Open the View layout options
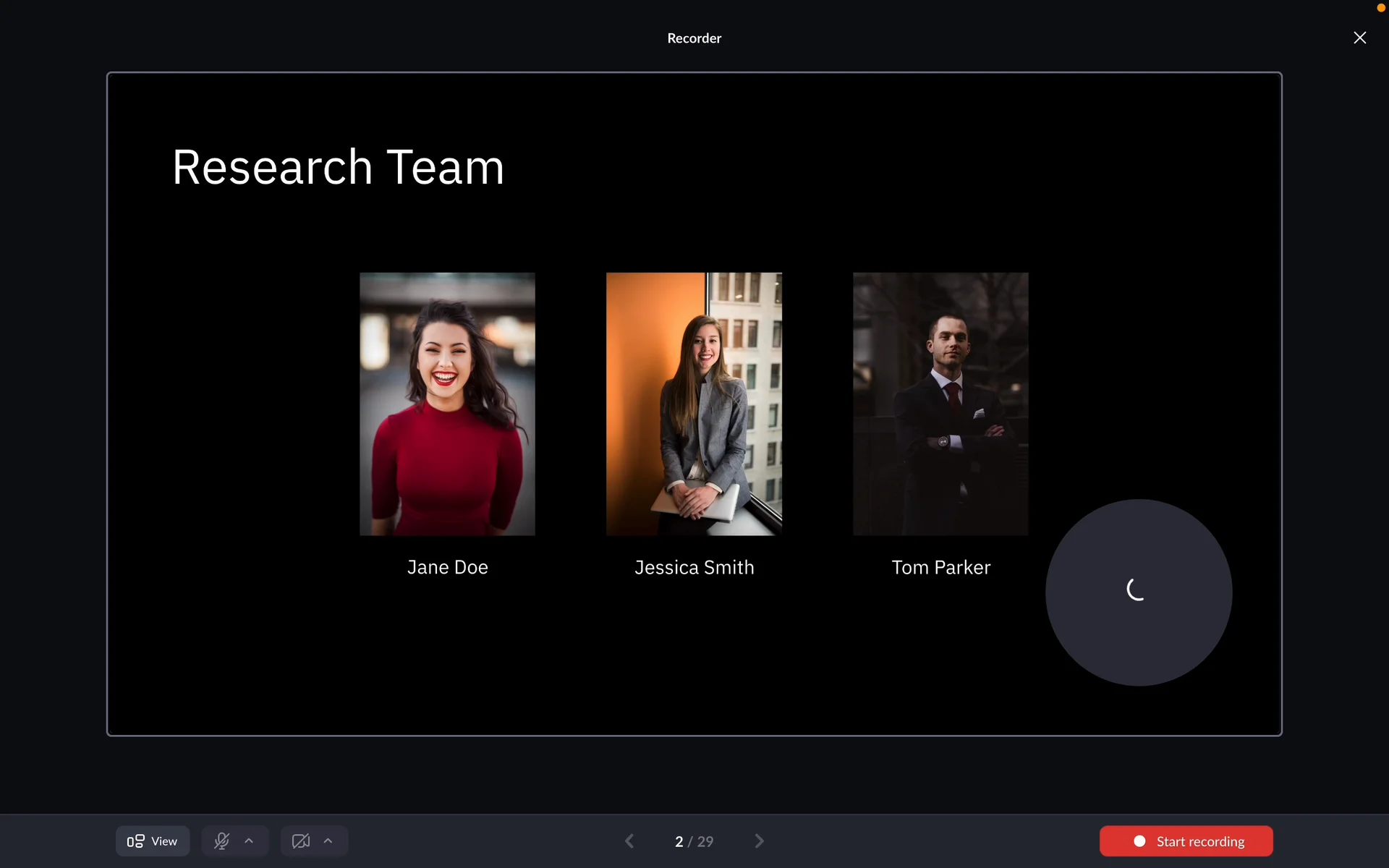Image resolution: width=1389 pixels, height=868 pixels. point(153,841)
